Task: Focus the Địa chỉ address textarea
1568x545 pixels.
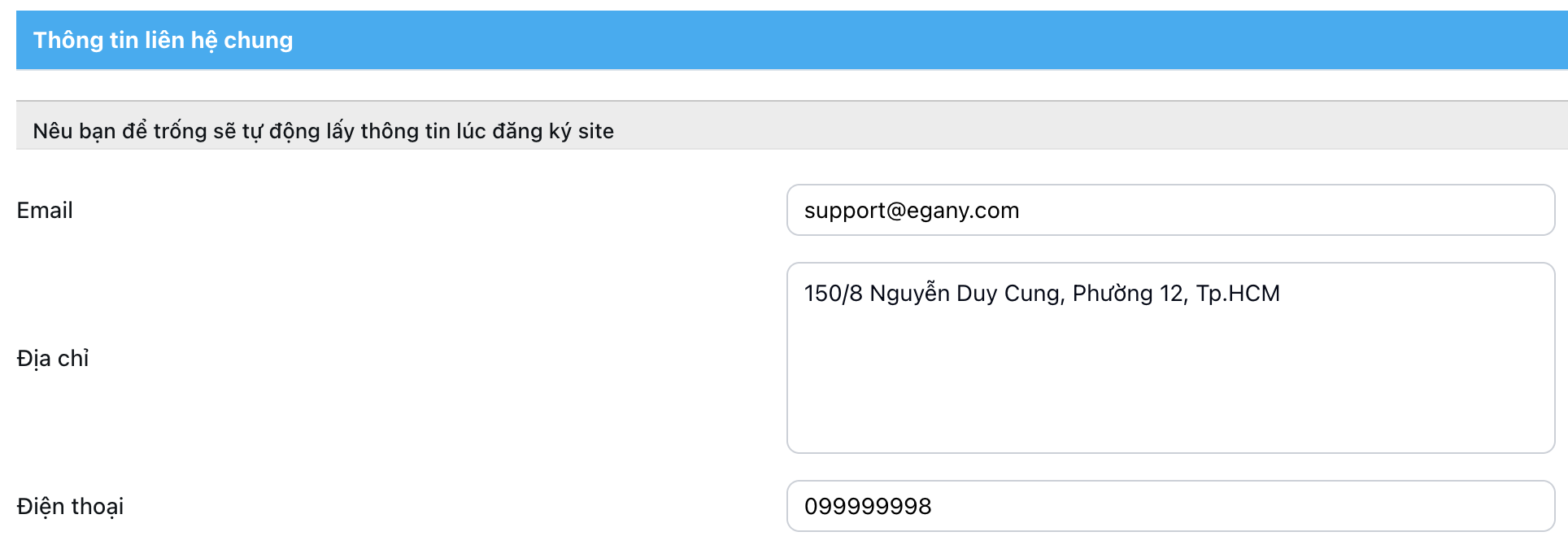Action: (1169, 358)
